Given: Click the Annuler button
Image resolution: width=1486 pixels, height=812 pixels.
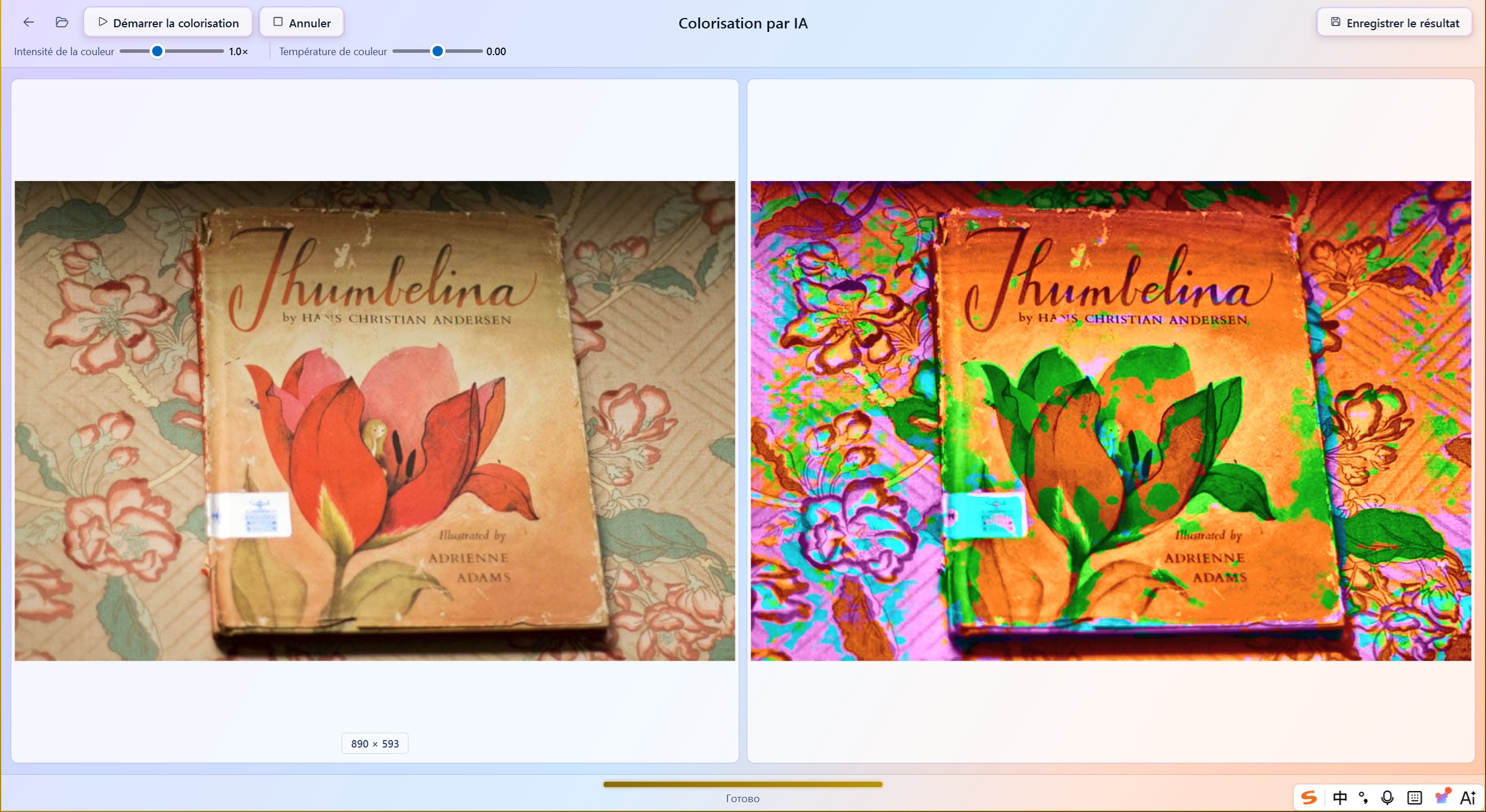Looking at the screenshot, I should tap(302, 23).
